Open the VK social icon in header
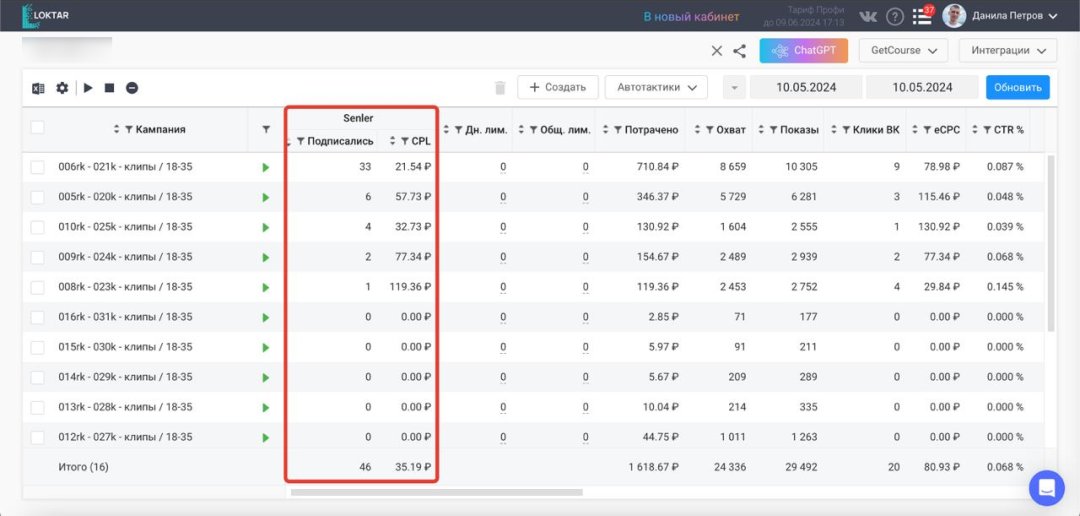This screenshot has width=1080, height=516. pos(868,16)
